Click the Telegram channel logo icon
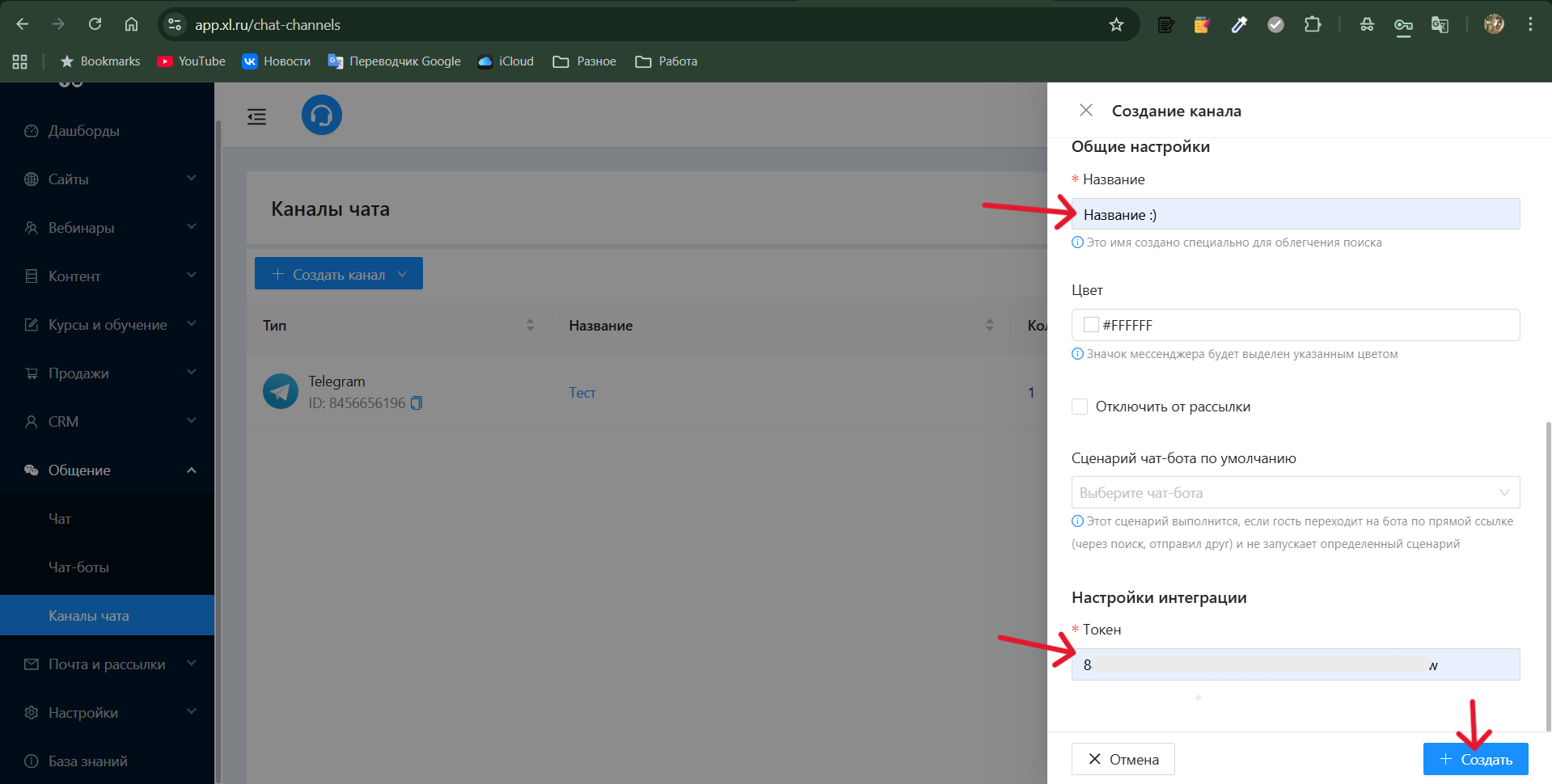 point(281,392)
